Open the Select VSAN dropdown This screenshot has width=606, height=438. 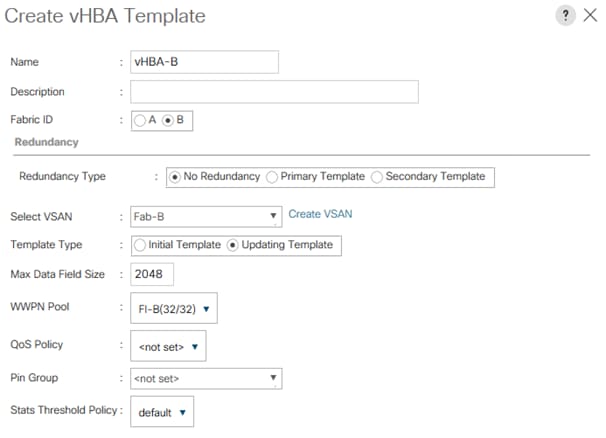tap(206, 216)
